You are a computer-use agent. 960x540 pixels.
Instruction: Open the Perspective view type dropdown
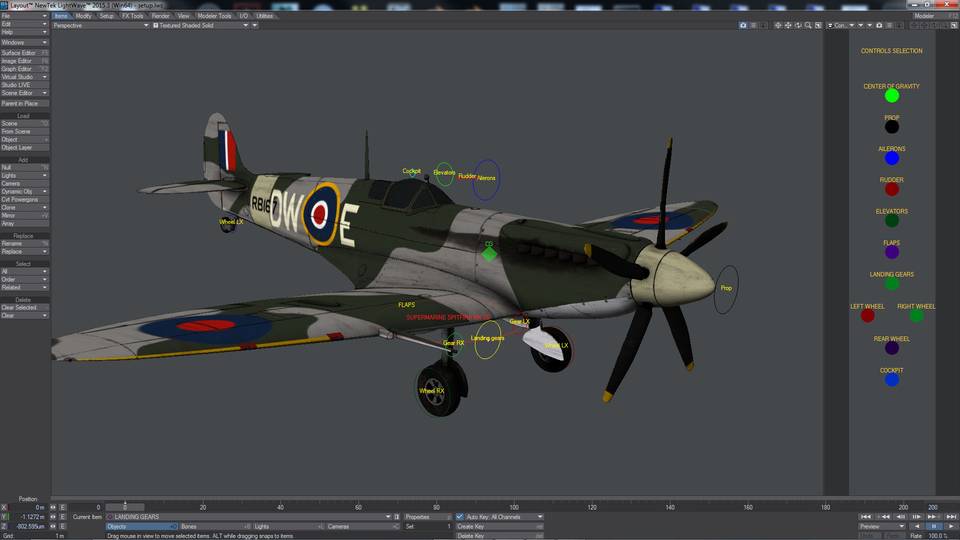(x=100, y=26)
